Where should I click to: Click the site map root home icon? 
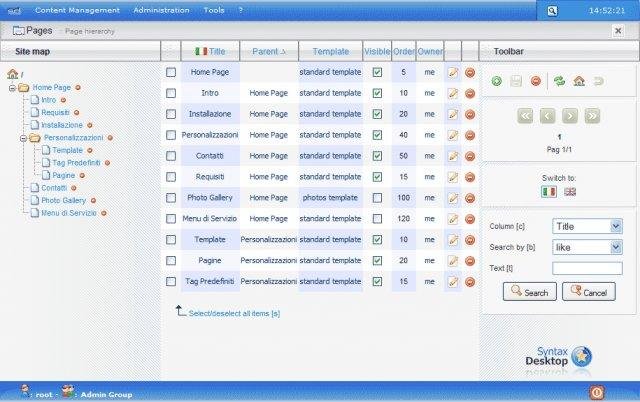click(x=12, y=74)
